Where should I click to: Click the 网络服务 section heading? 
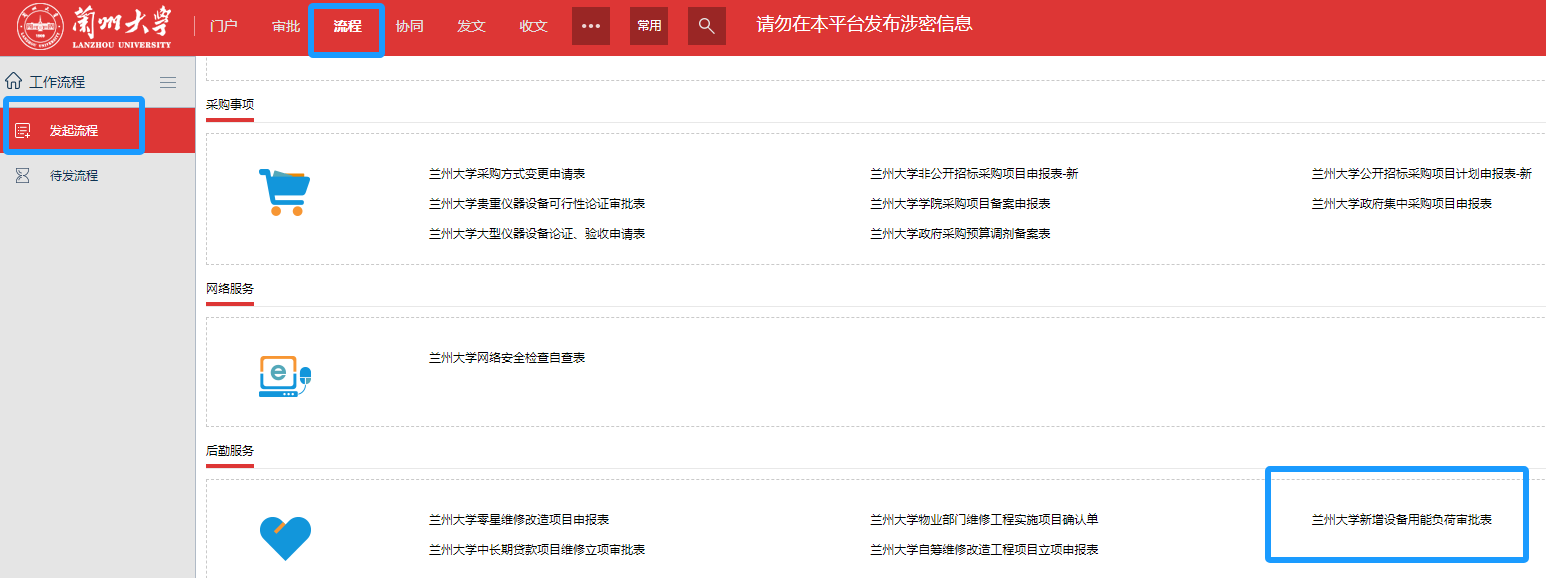click(x=230, y=288)
